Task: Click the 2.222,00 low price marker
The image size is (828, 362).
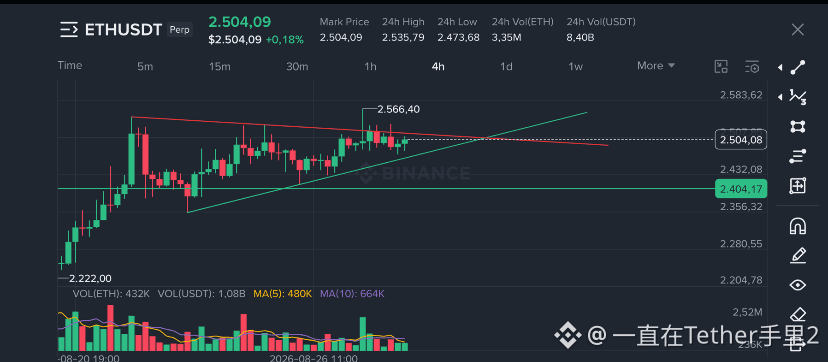Action: [x=90, y=279]
